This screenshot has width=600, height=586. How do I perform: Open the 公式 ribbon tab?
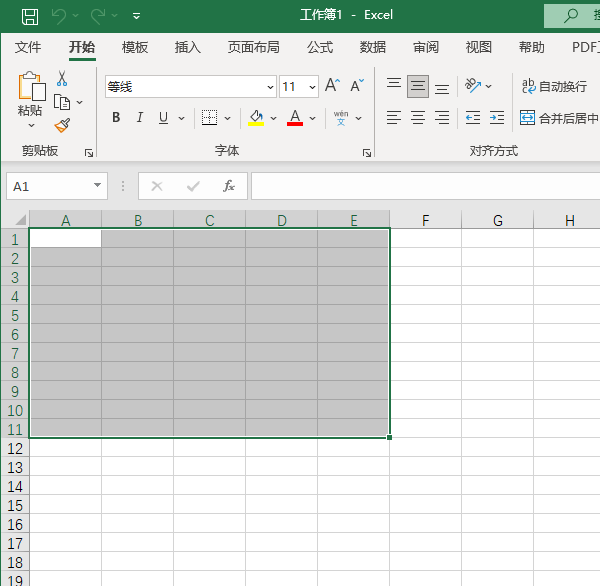(320, 47)
